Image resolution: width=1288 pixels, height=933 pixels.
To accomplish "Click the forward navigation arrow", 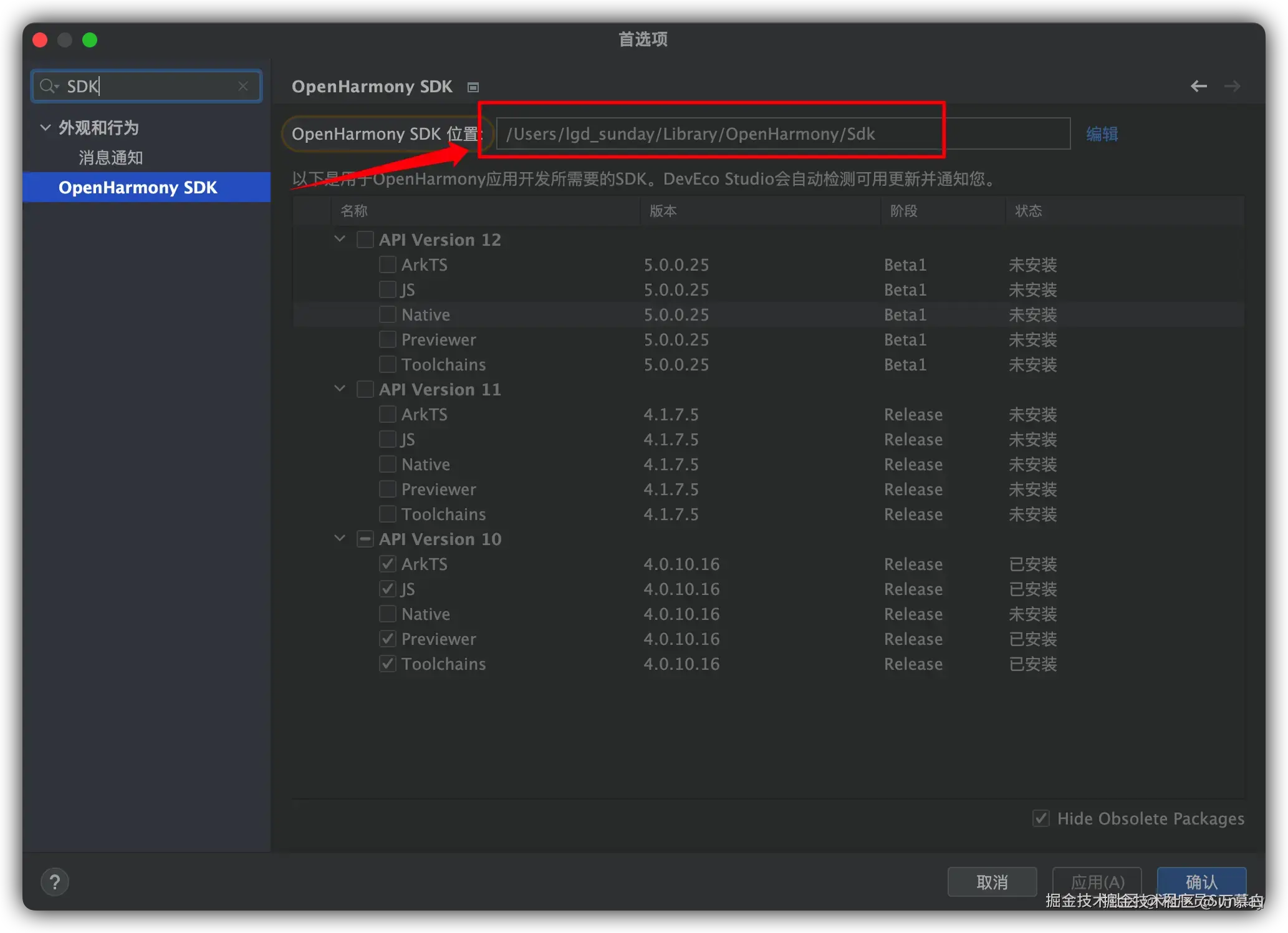I will coord(1232,86).
